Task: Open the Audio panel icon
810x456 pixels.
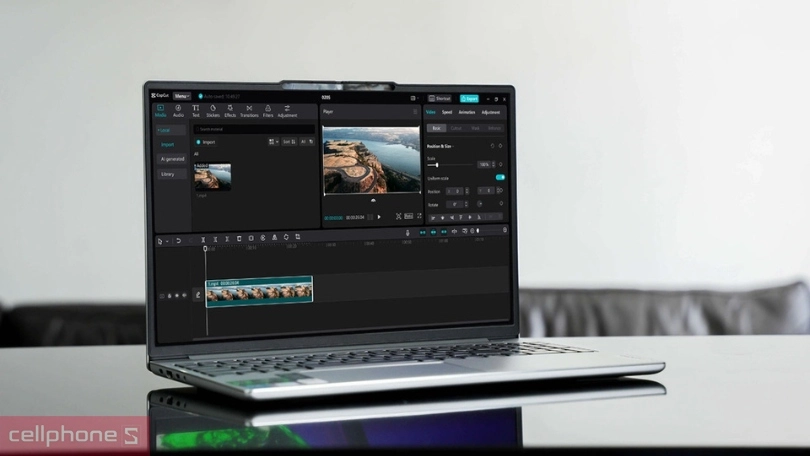Action: 178,110
